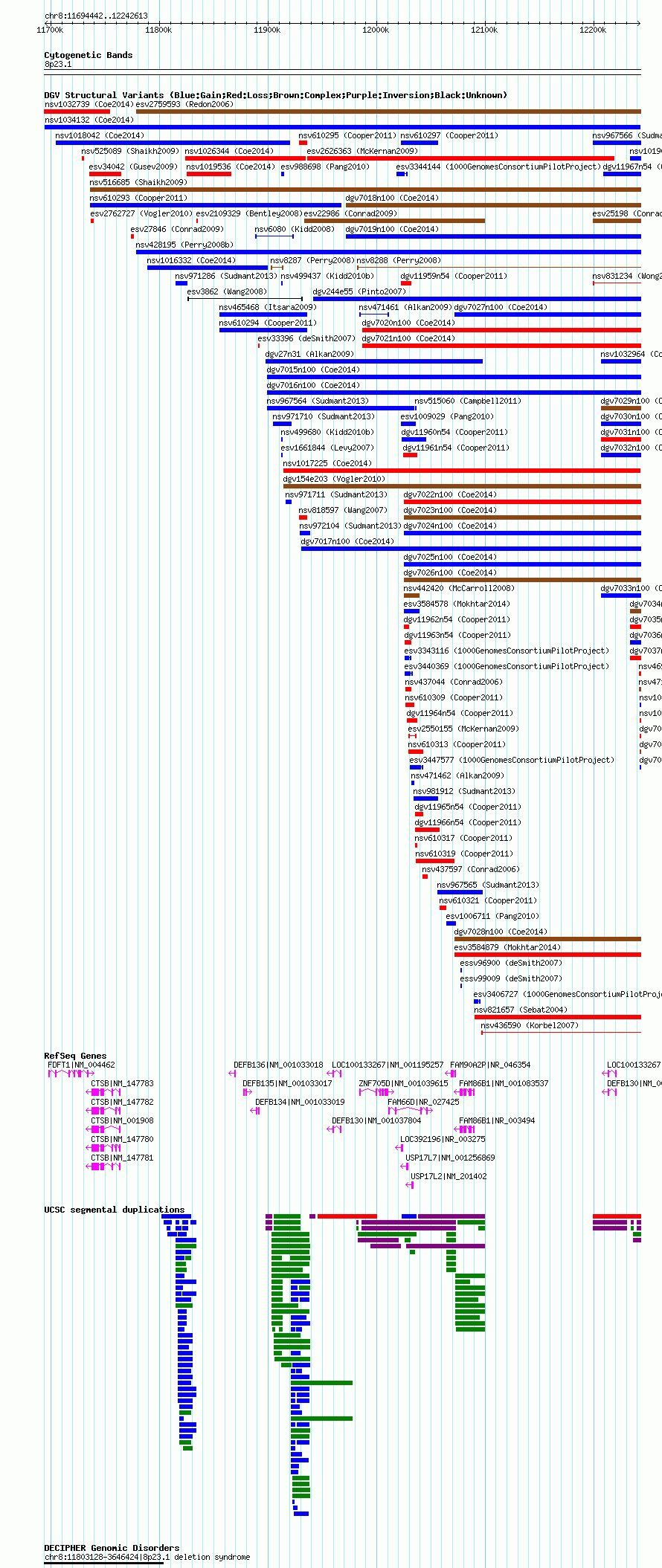Select variant dgv154e203 (Vogler2010)
The height and width of the screenshot is (1568, 662).
(x=334, y=479)
